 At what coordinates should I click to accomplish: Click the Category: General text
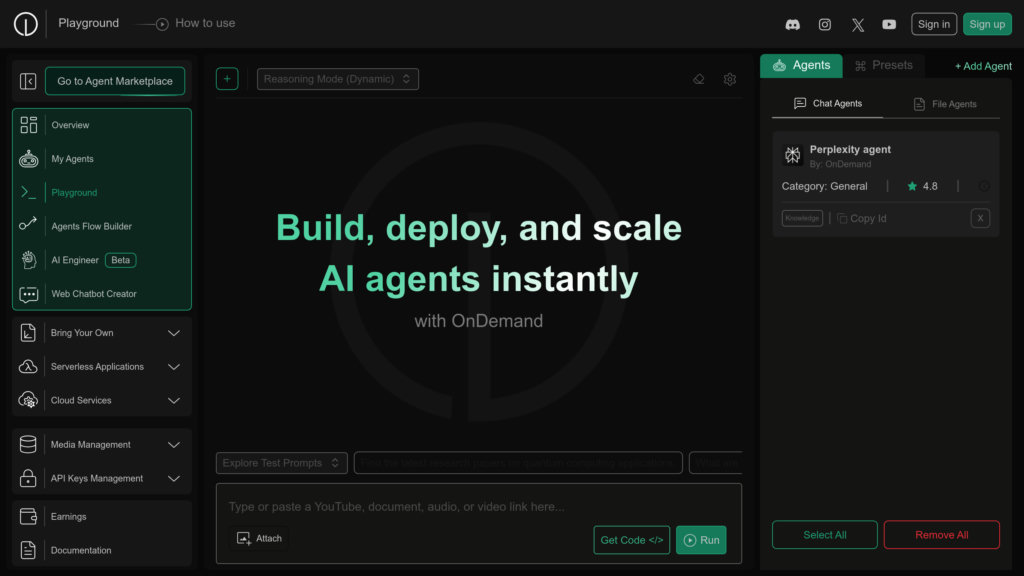pyautogui.click(x=824, y=186)
